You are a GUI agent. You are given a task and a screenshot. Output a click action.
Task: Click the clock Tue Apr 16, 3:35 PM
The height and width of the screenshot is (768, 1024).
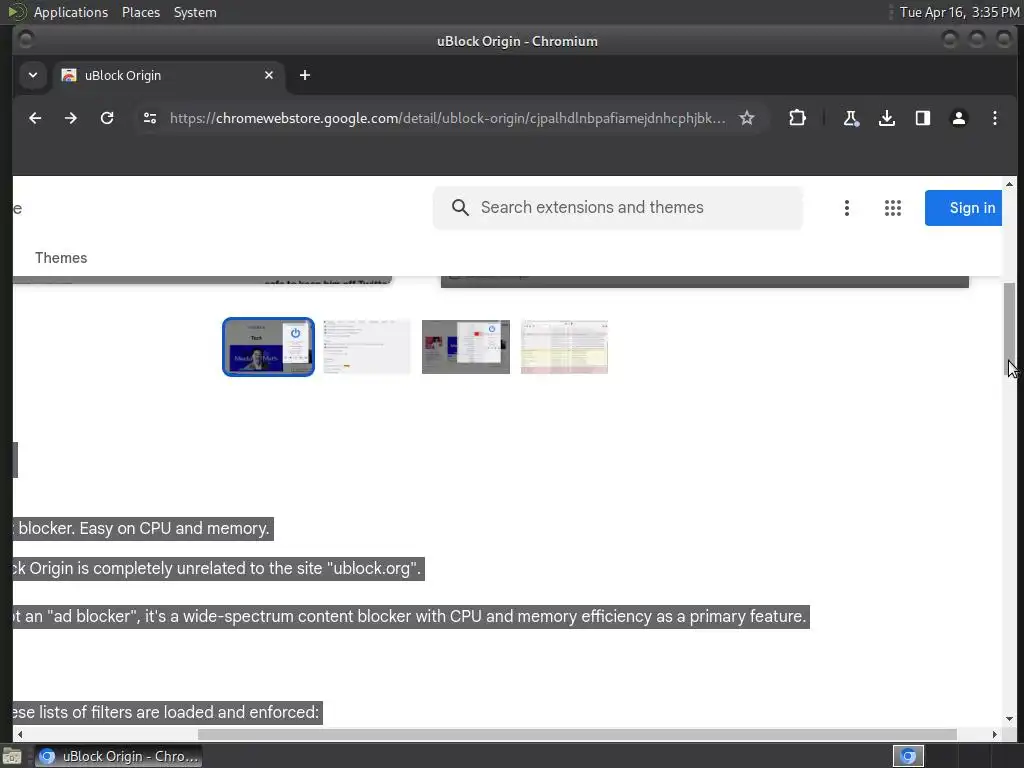pos(959,12)
